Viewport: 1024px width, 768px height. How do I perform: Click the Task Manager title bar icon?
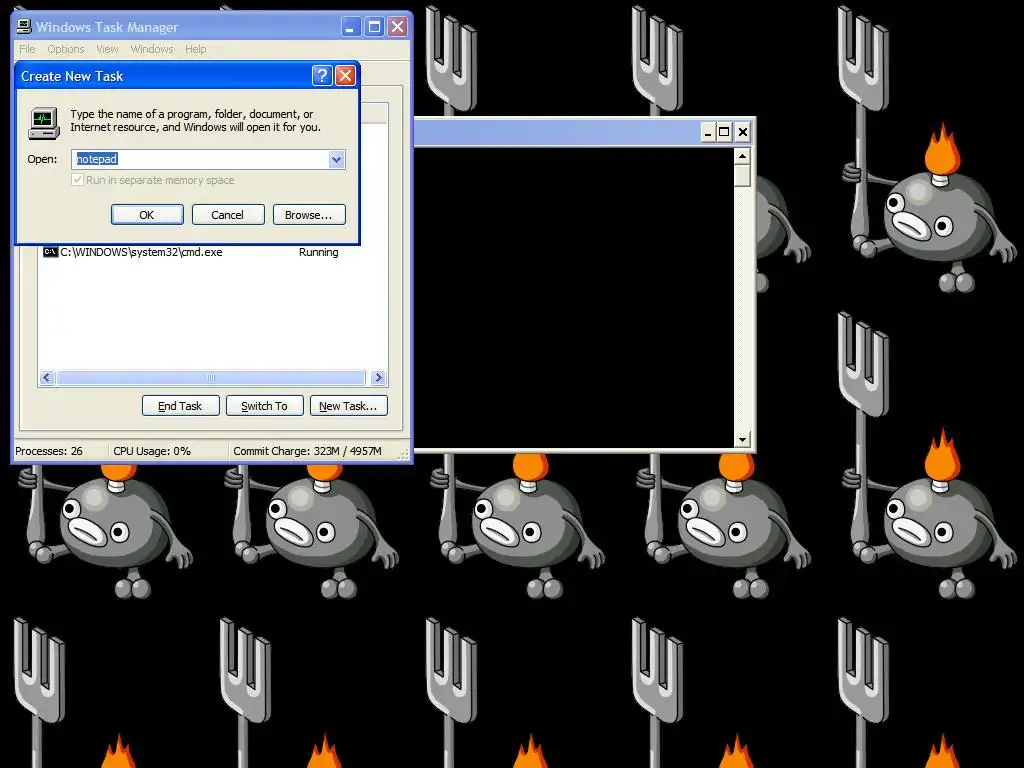click(x=24, y=27)
